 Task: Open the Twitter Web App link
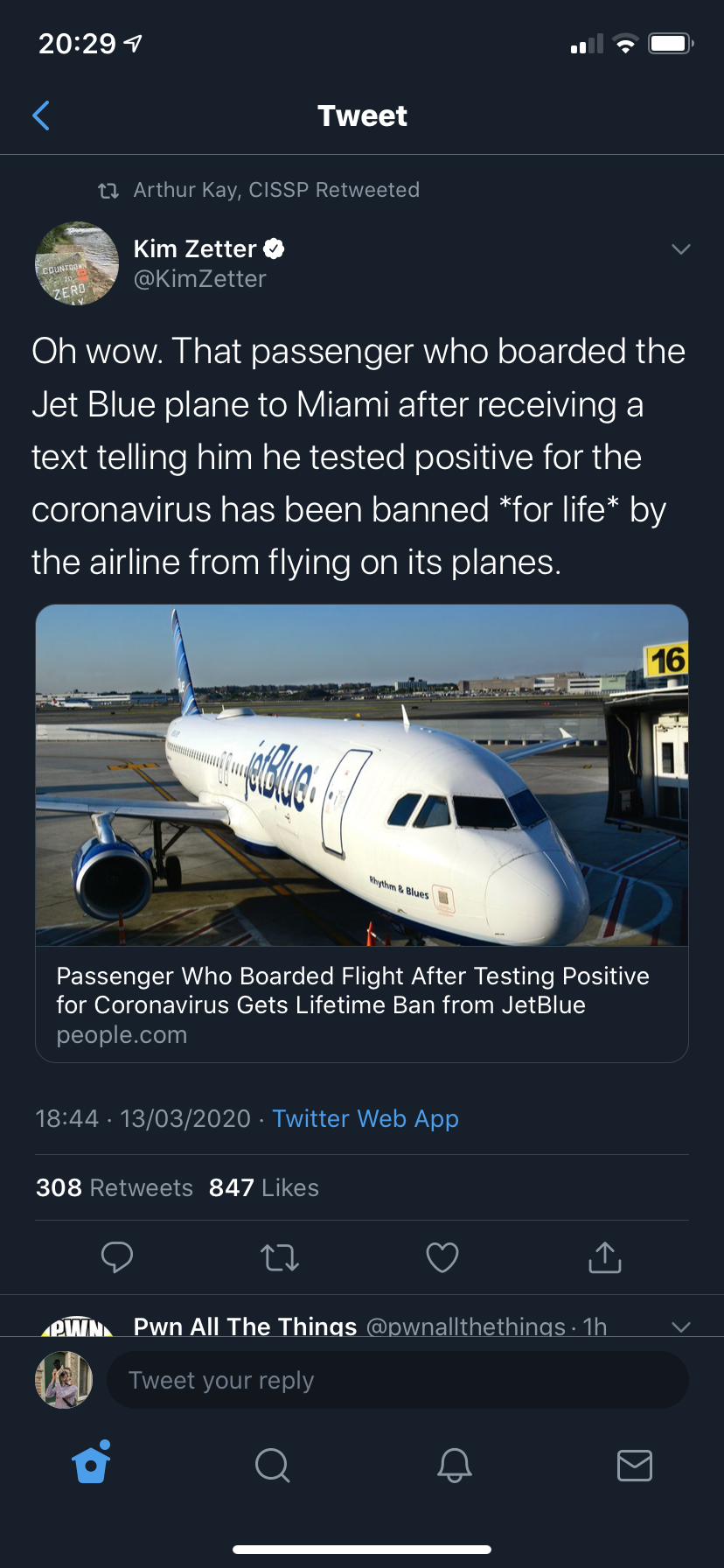coord(365,1118)
